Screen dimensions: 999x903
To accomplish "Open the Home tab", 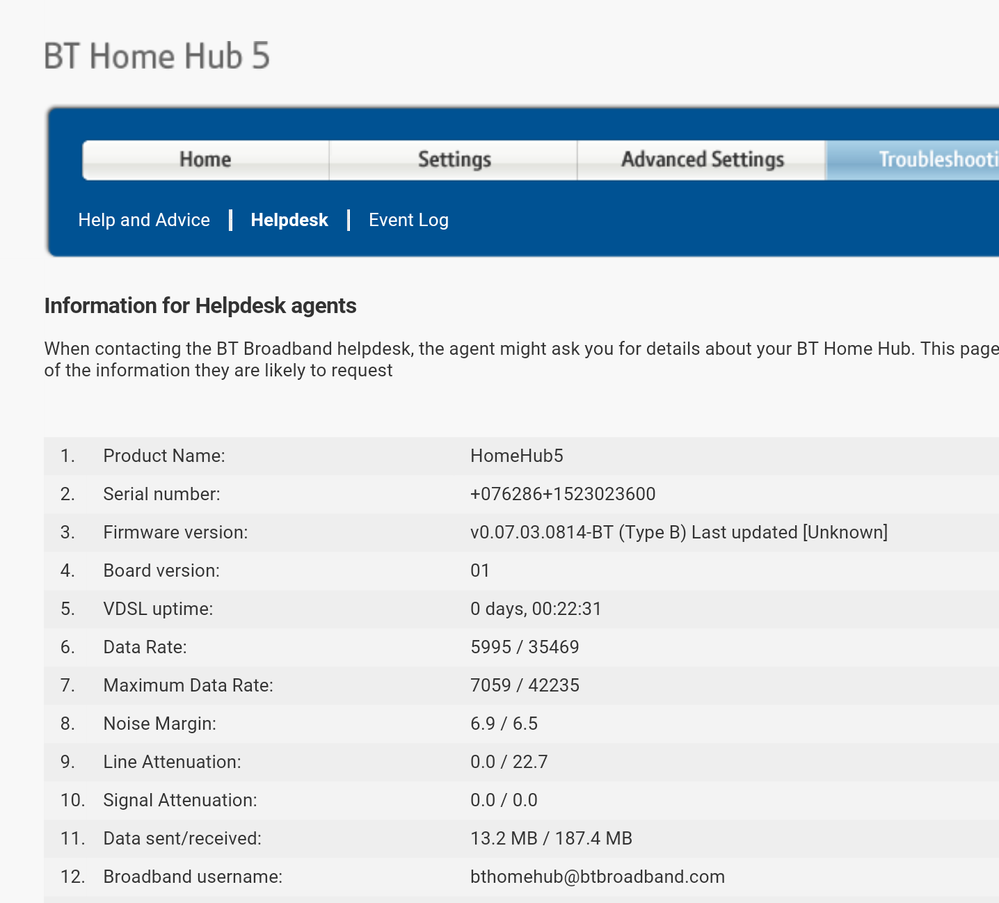I will 205,159.
